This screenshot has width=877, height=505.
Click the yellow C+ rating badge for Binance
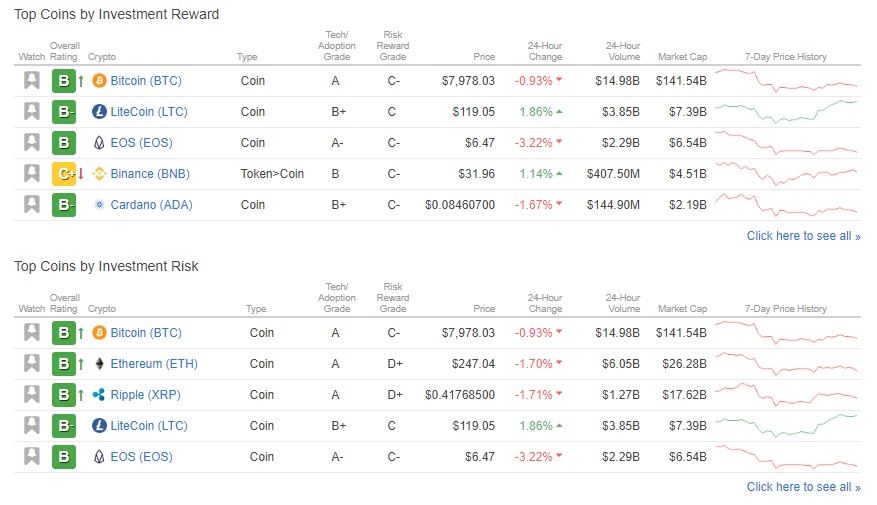(x=64, y=174)
